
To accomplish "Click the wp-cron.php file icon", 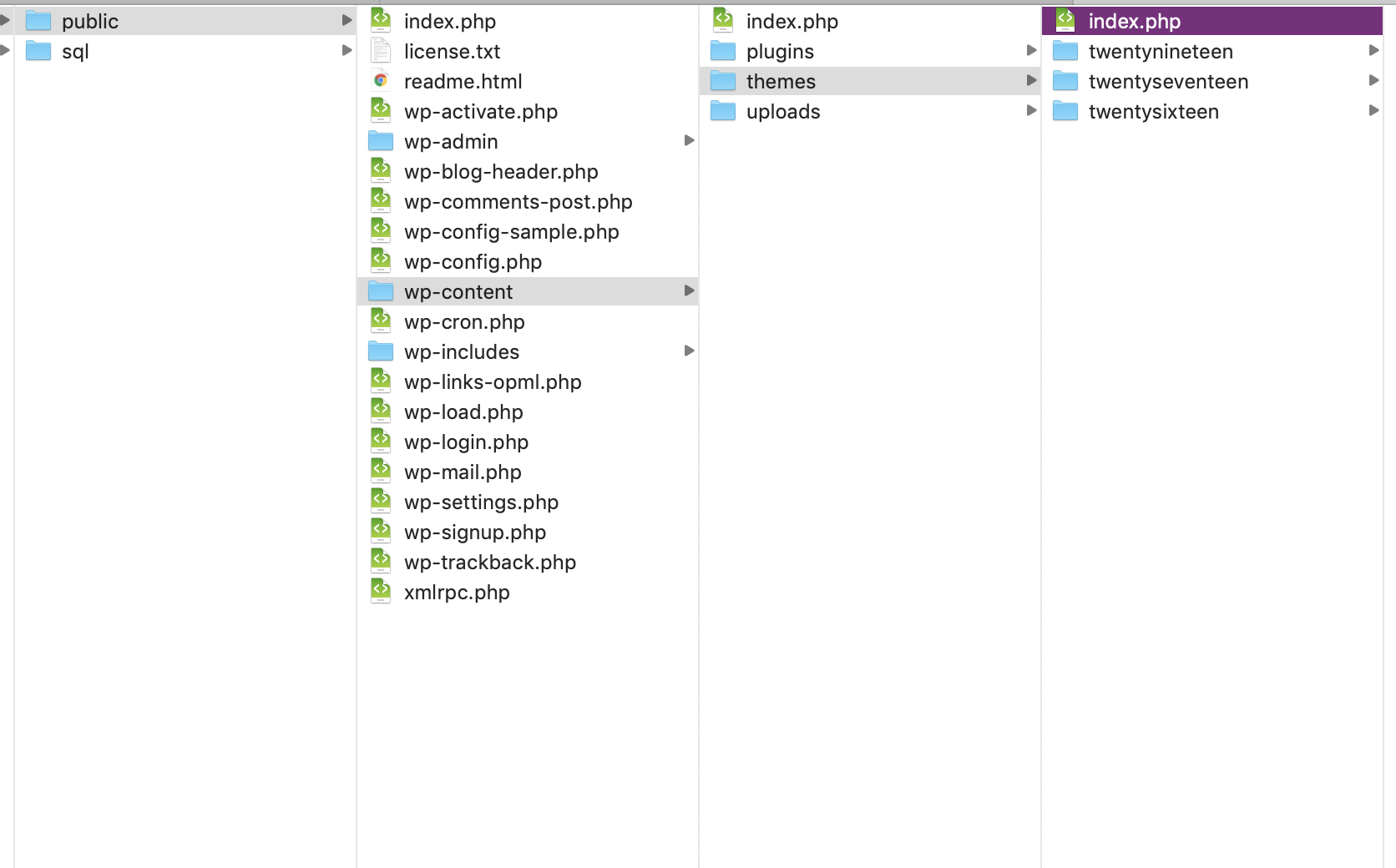I will point(381,320).
